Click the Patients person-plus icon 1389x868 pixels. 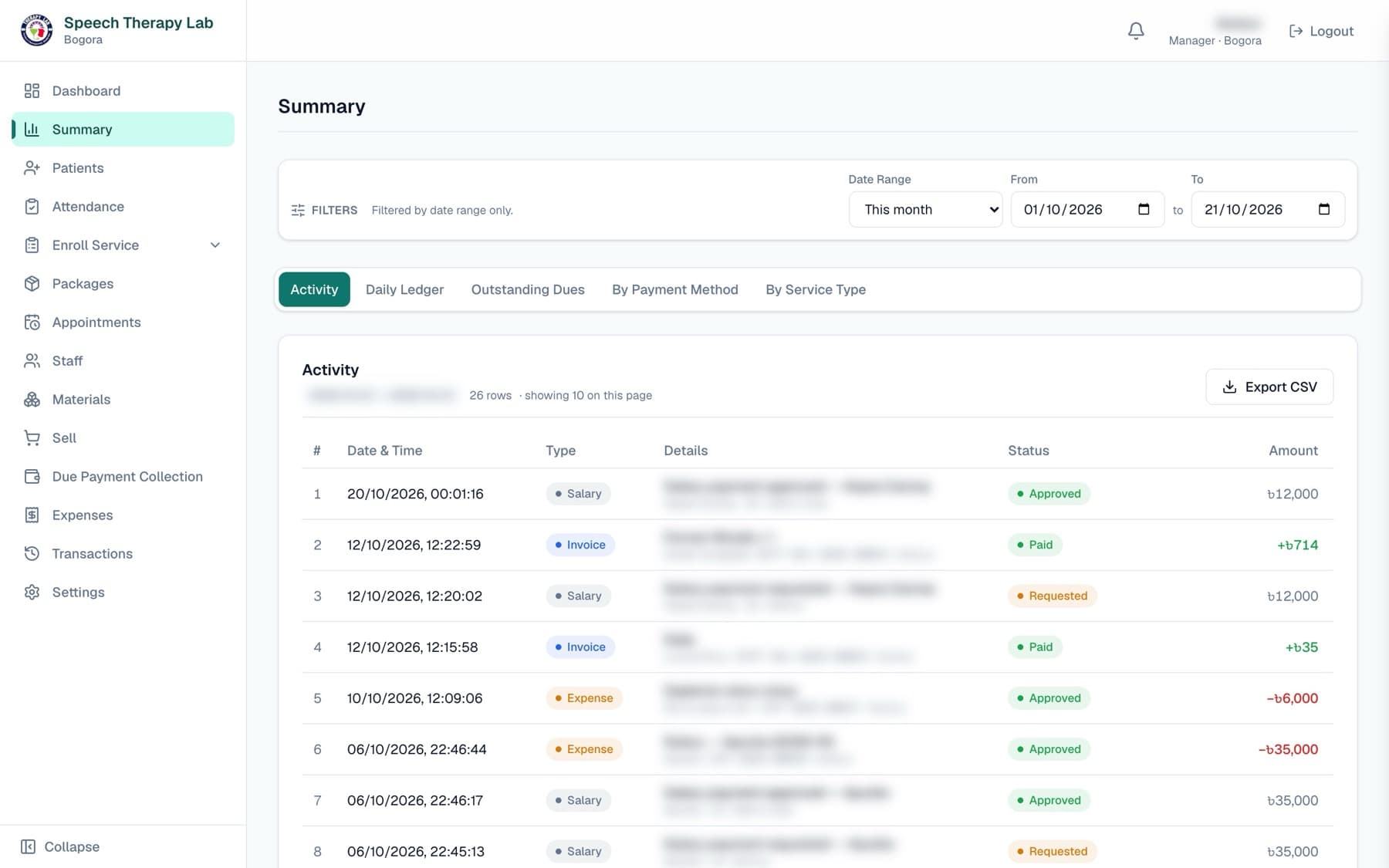coord(32,168)
